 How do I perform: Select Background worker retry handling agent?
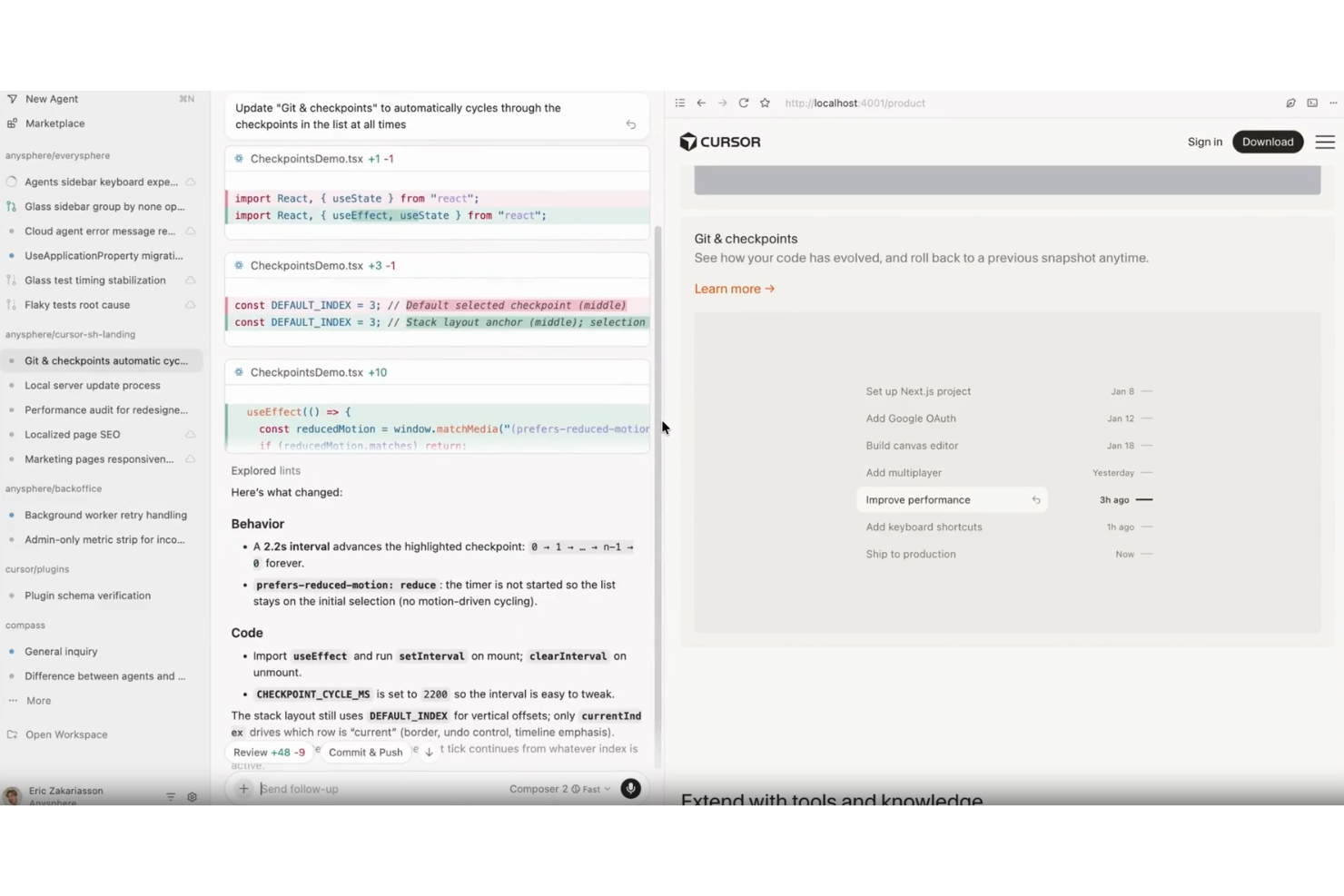(x=101, y=515)
